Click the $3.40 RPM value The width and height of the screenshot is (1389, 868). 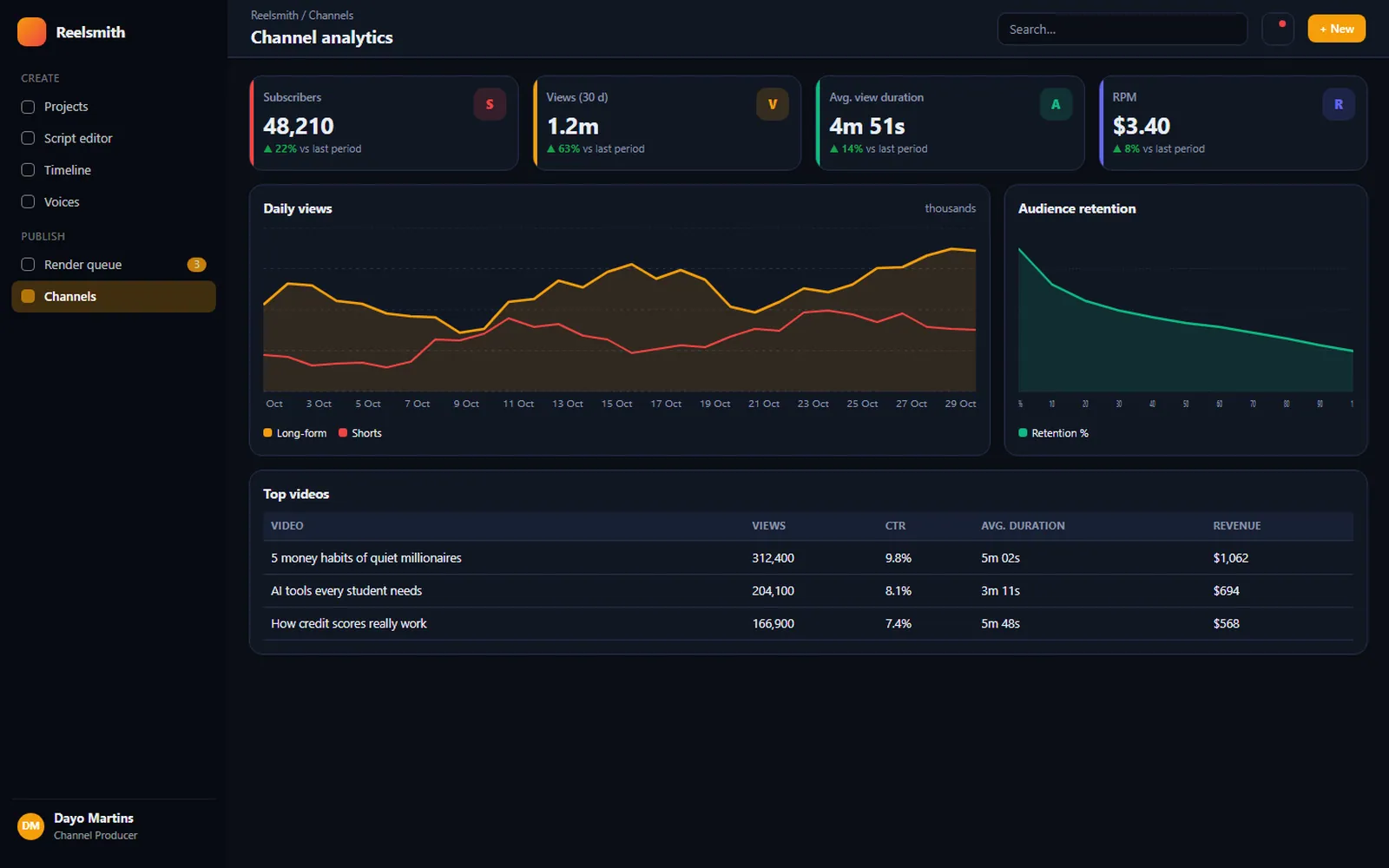coord(1142,127)
